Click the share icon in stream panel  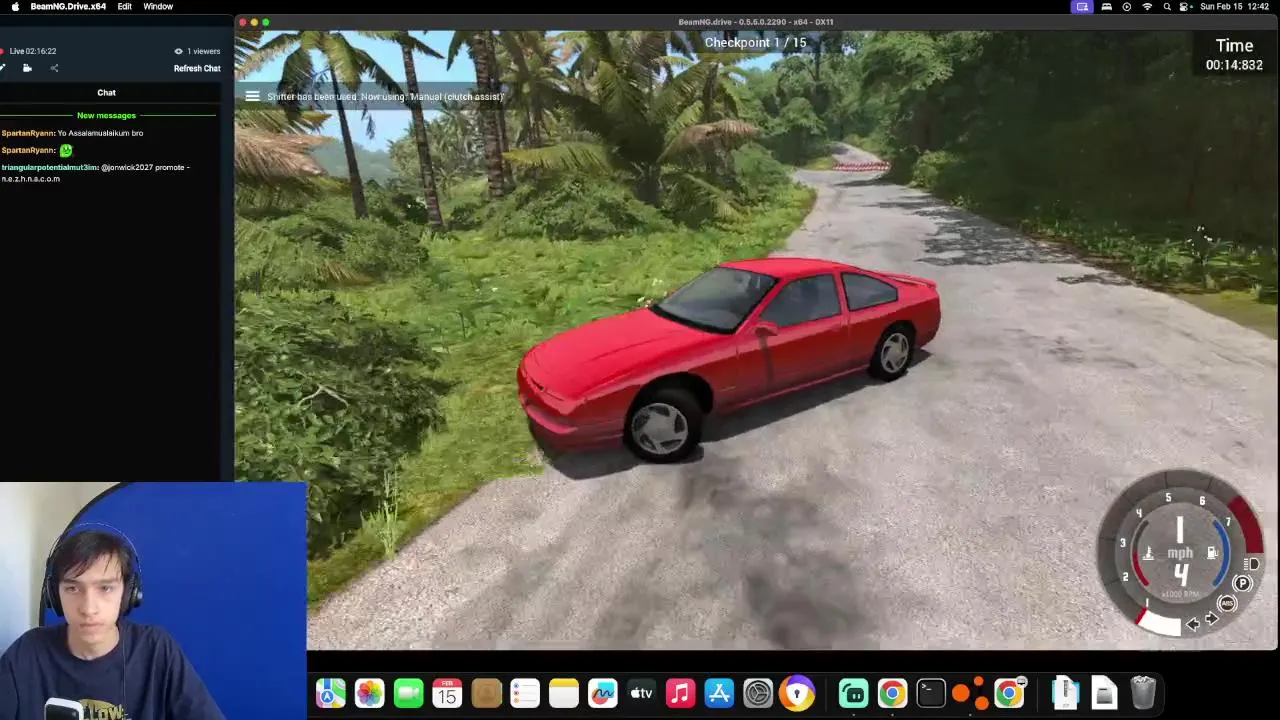coord(54,68)
